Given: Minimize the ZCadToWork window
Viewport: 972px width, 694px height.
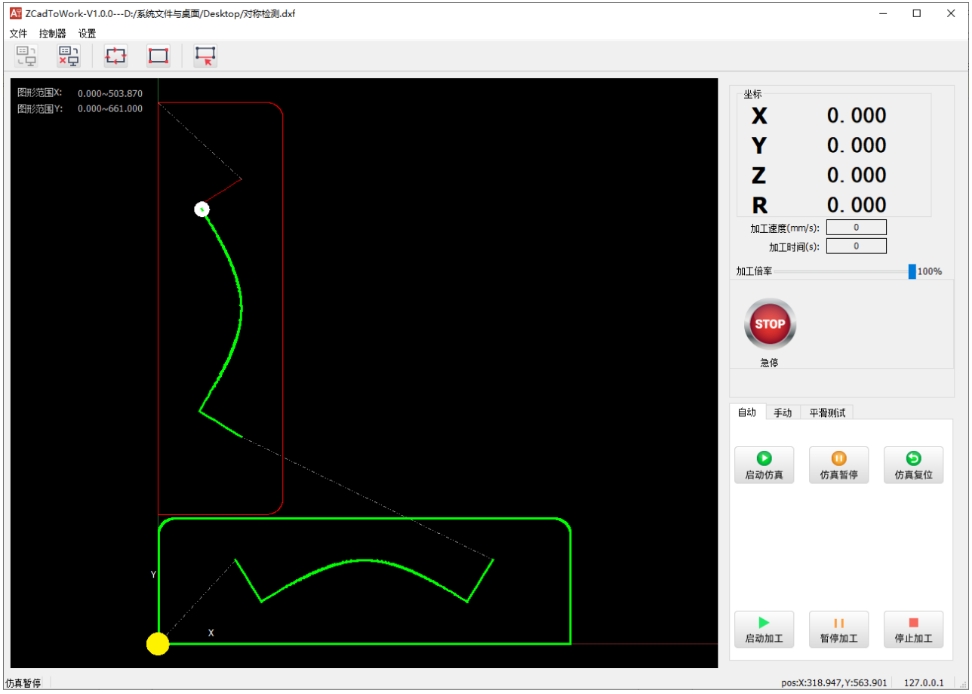Looking at the screenshot, I should [883, 14].
